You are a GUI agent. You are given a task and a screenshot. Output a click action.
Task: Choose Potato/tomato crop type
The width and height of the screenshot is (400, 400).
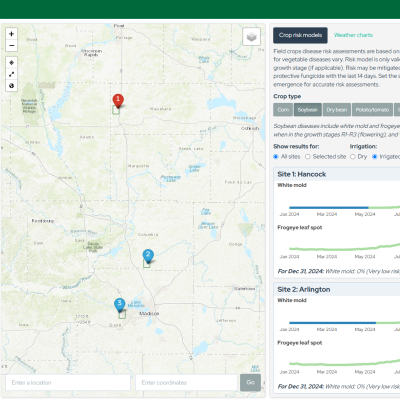coord(372,110)
